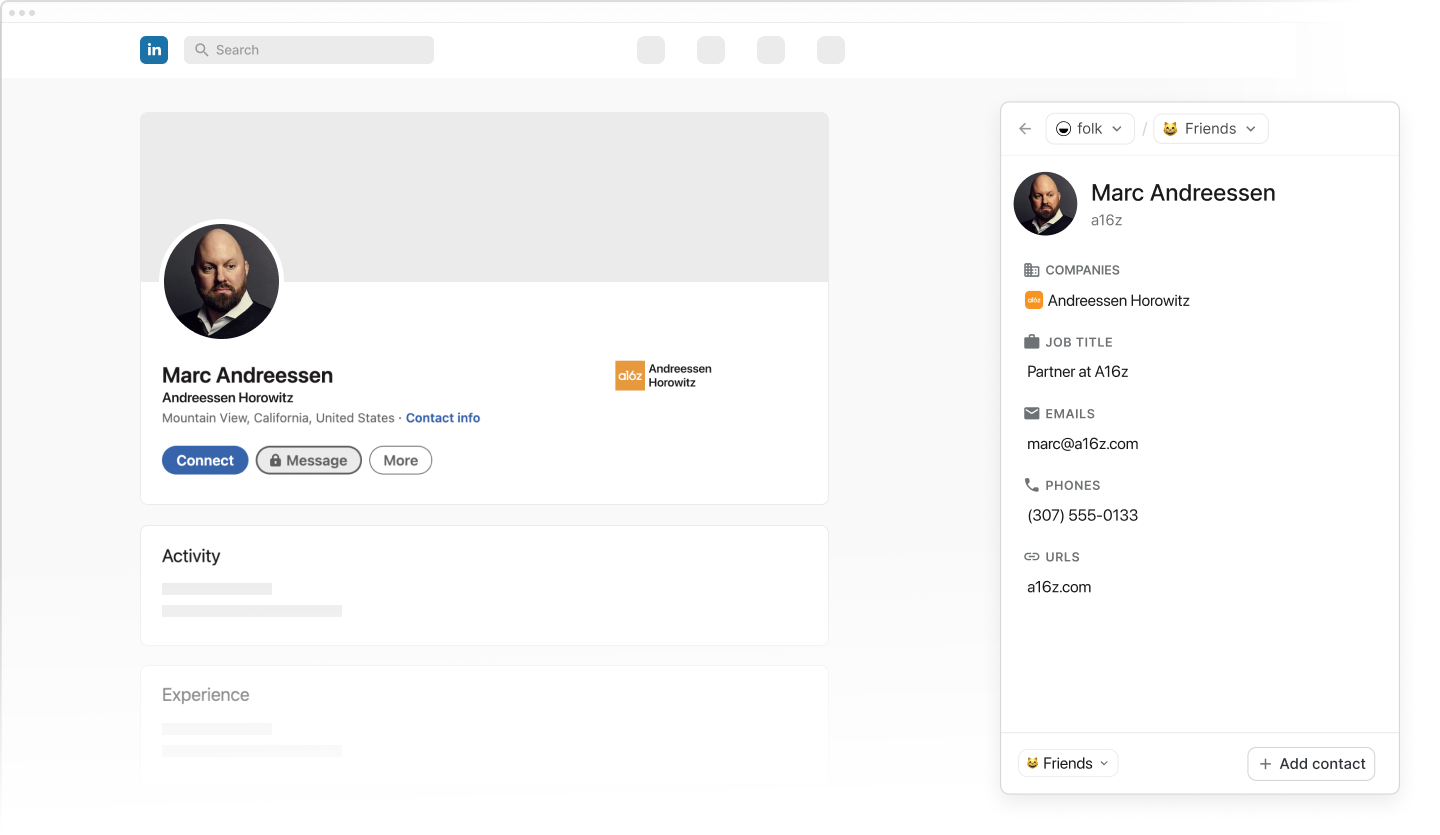Open the More options button

400,460
